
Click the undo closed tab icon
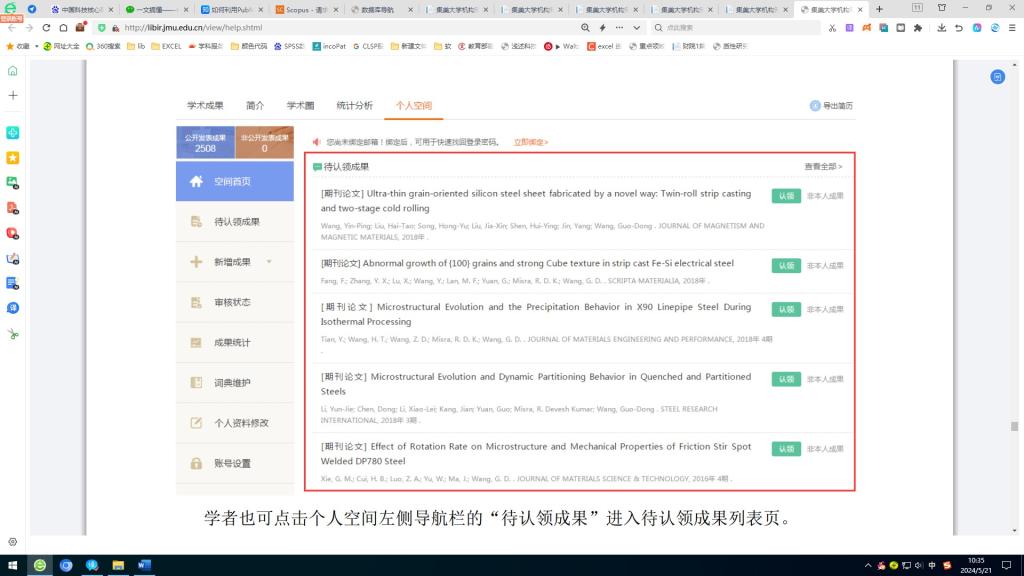click(x=958, y=28)
